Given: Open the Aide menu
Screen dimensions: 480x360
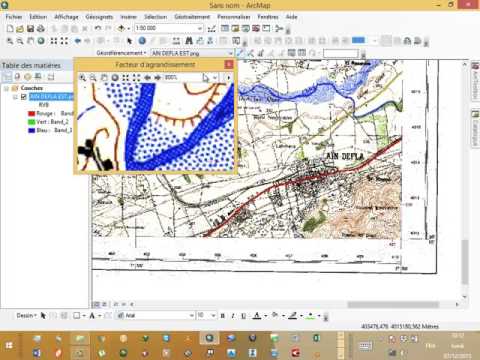Looking at the screenshot, I should click(x=291, y=17).
